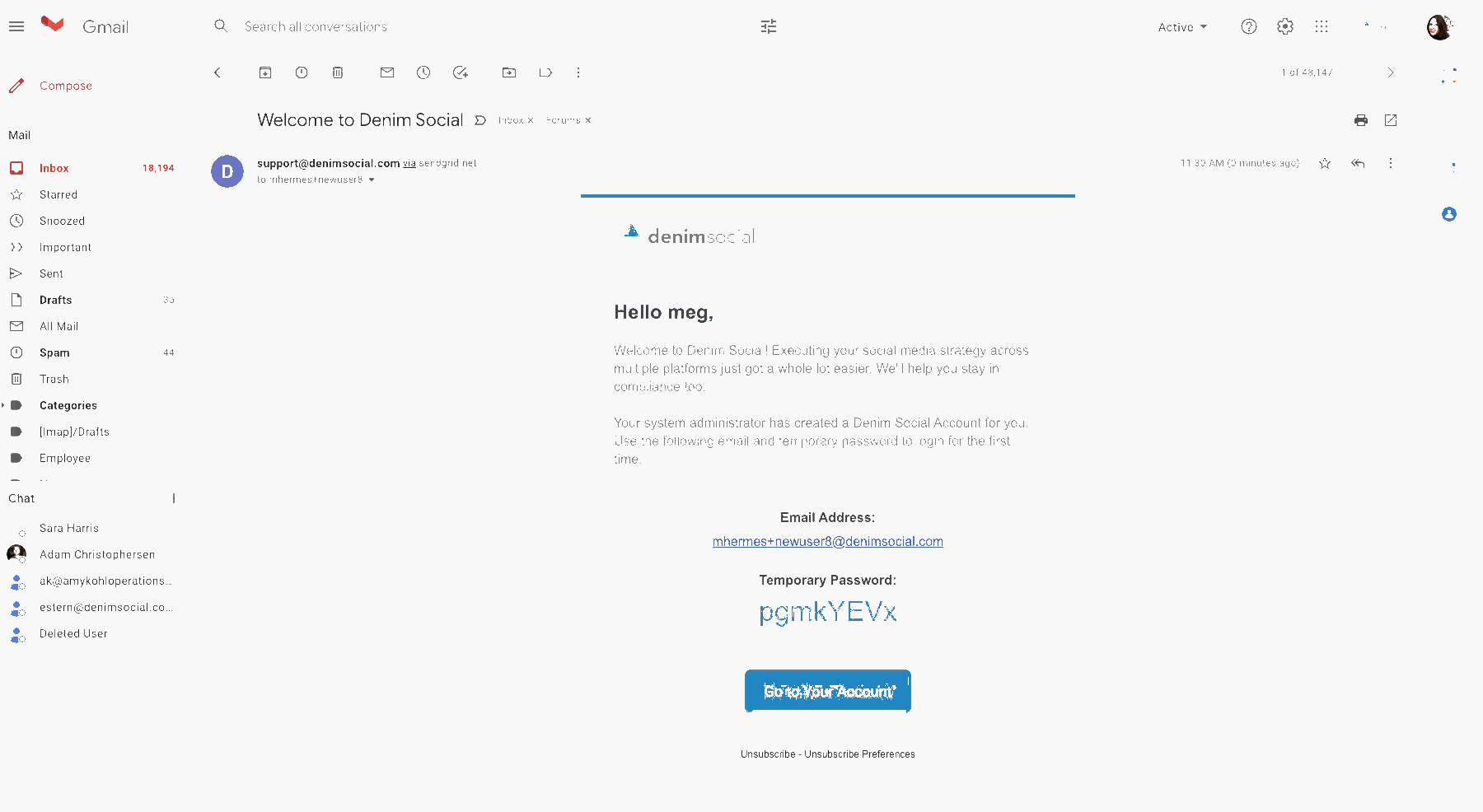Remove the Forums label
The height and width of the screenshot is (812, 1483).
(588, 120)
